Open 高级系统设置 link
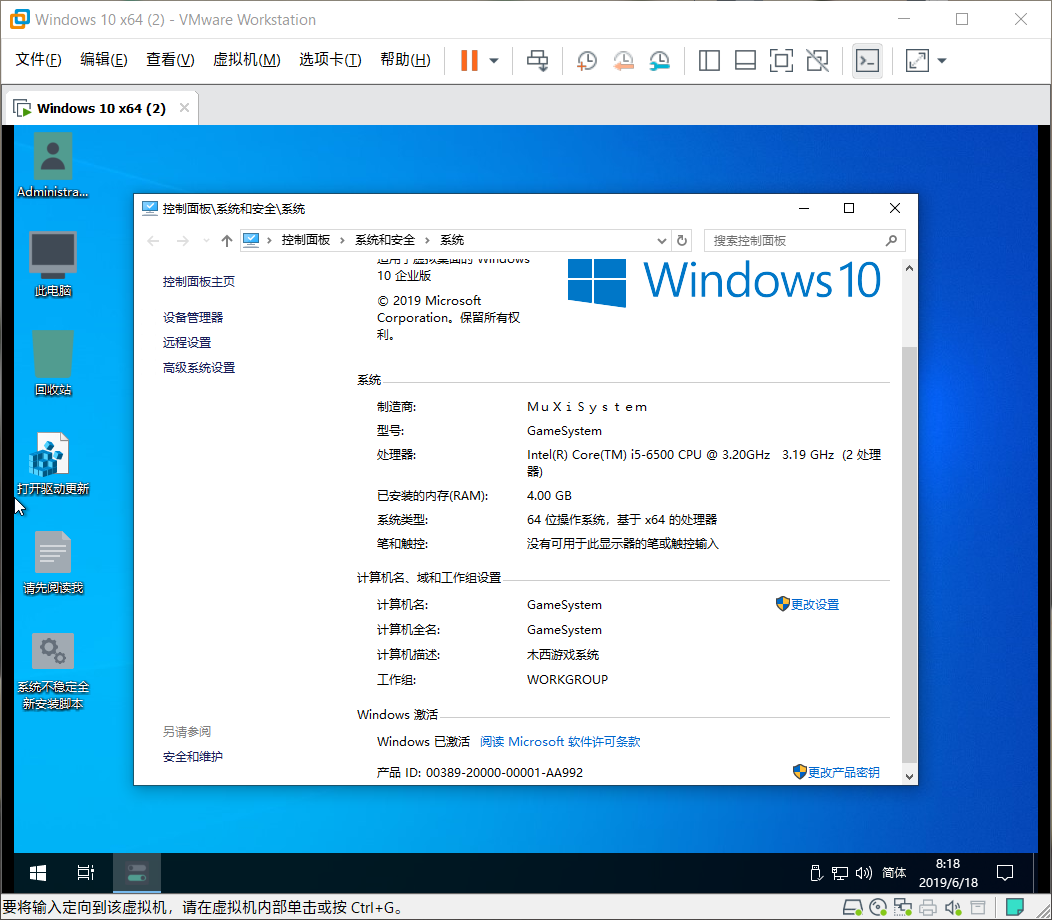 pyautogui.click(x=199, y=368)
